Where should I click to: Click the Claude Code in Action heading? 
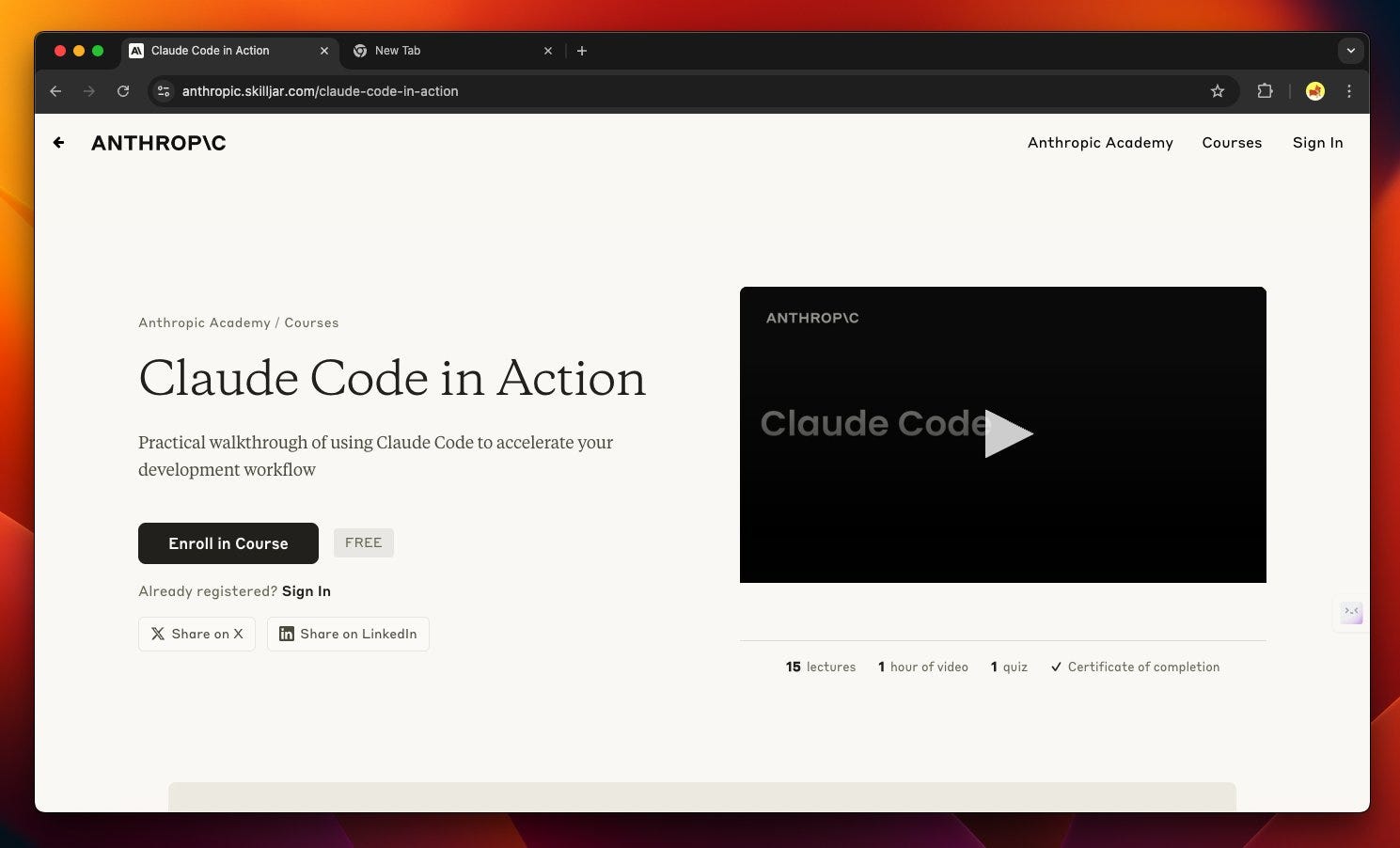[392, 378]
